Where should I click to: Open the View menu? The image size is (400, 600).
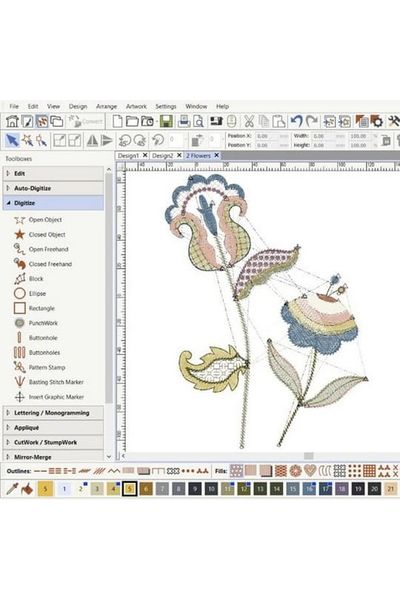click(53, 106)
